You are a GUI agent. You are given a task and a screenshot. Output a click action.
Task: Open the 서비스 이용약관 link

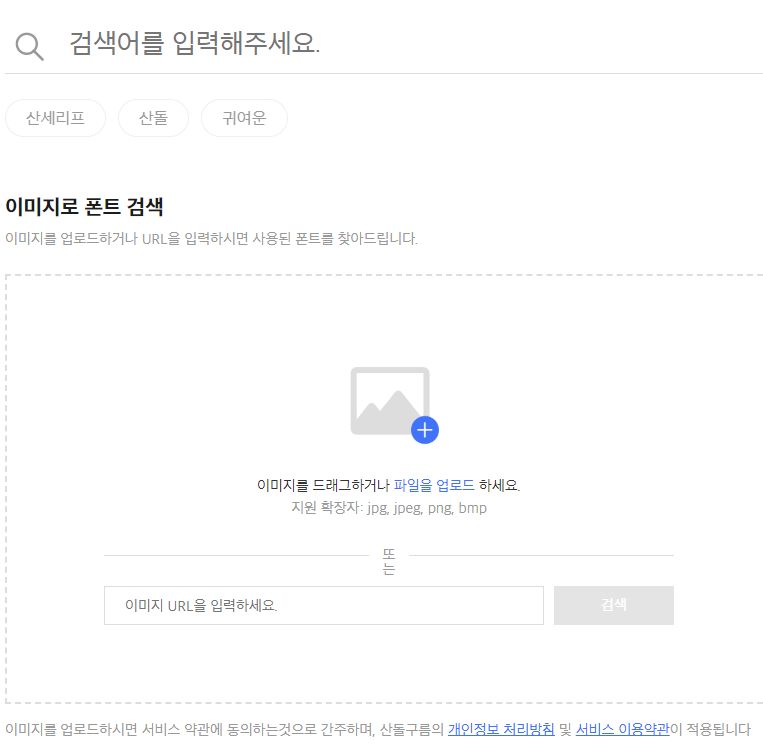pyautogui.click(x=622, y=729)
